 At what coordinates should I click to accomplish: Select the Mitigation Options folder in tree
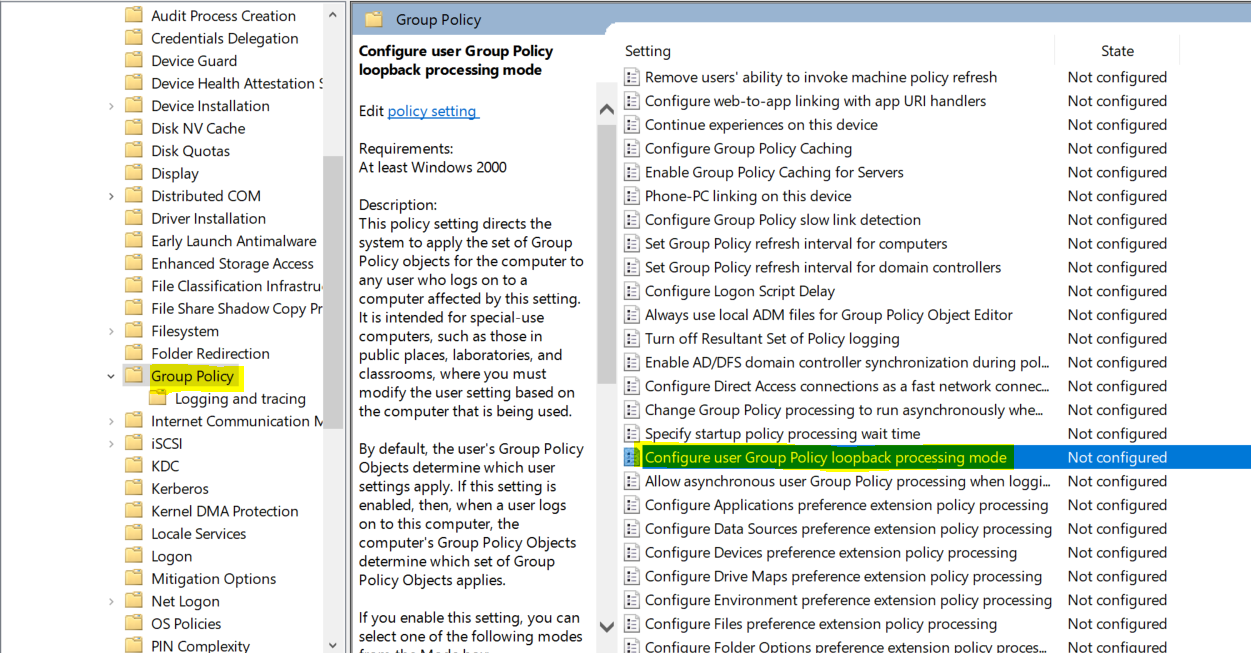[x=212, y=579]
